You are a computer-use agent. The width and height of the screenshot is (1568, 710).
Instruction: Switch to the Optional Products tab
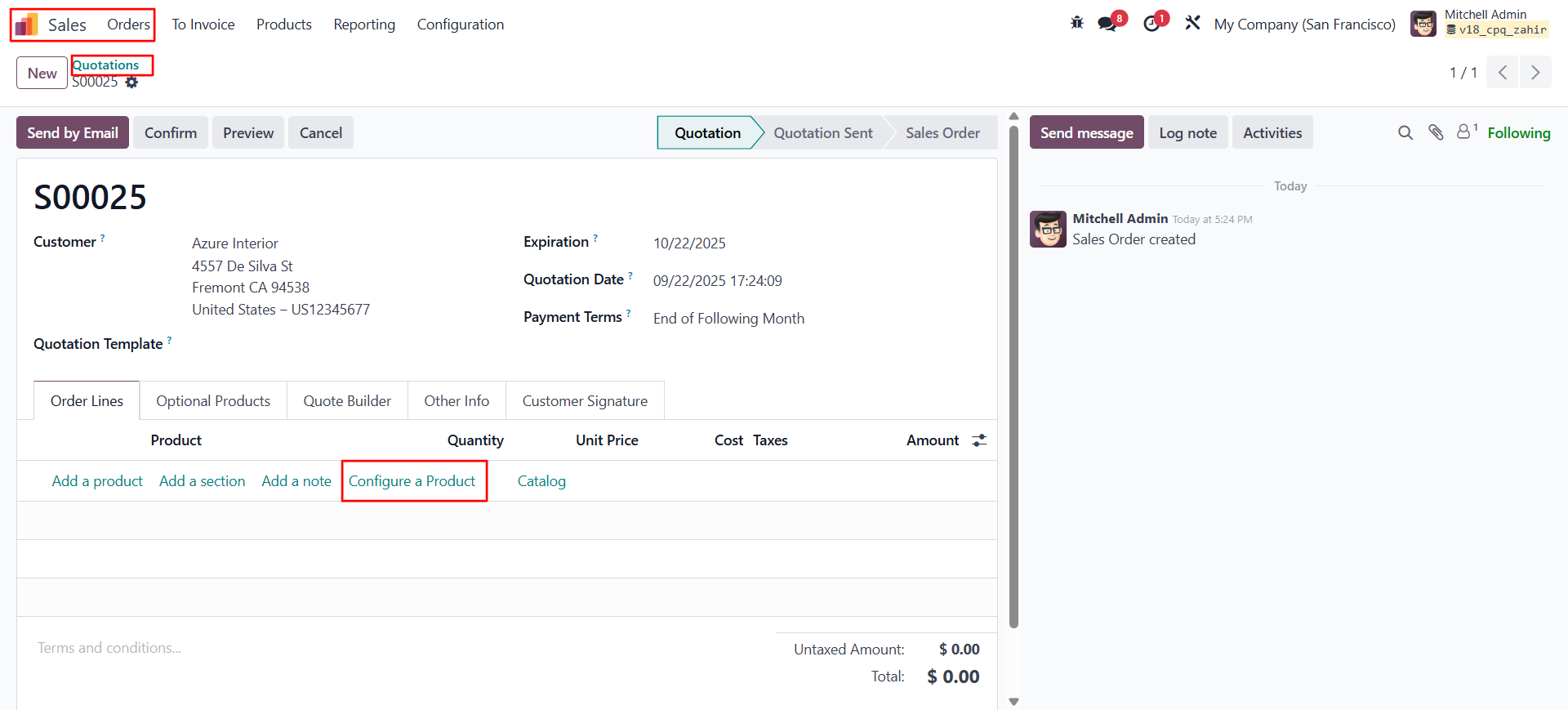pos(213,401)
